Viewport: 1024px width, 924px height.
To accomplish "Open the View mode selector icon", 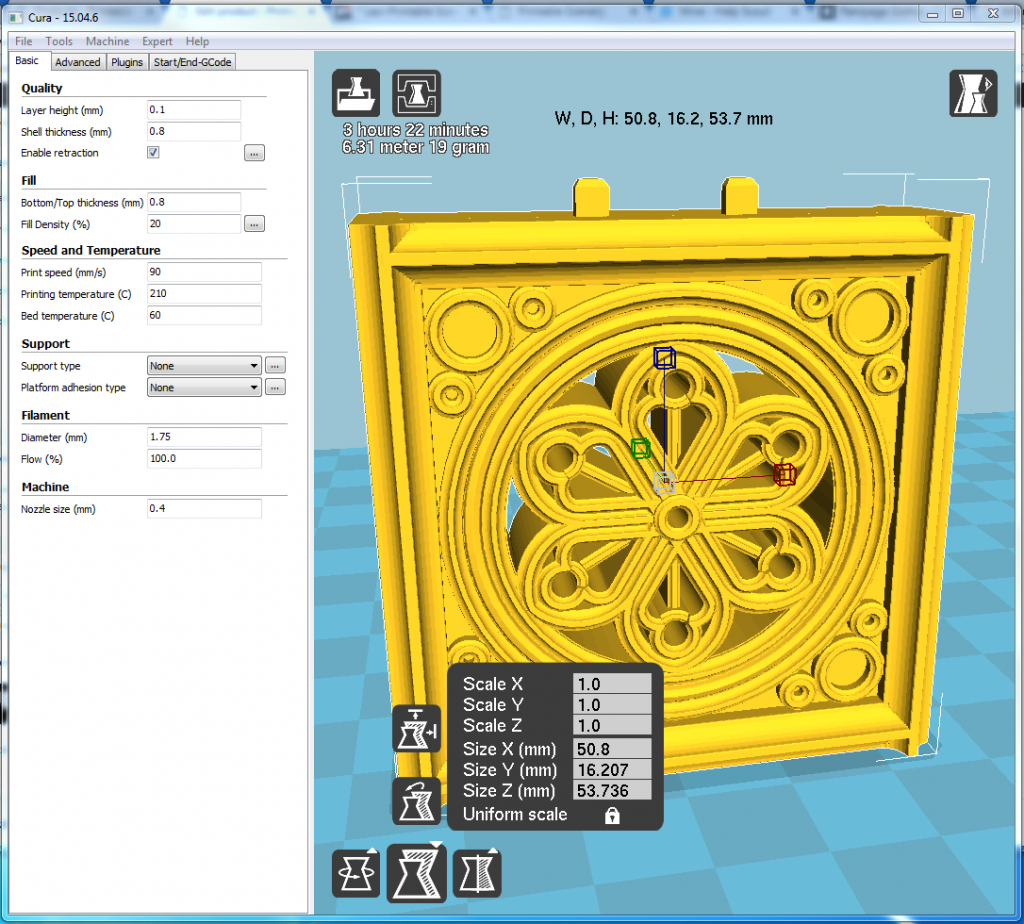I will coord(973,92).
